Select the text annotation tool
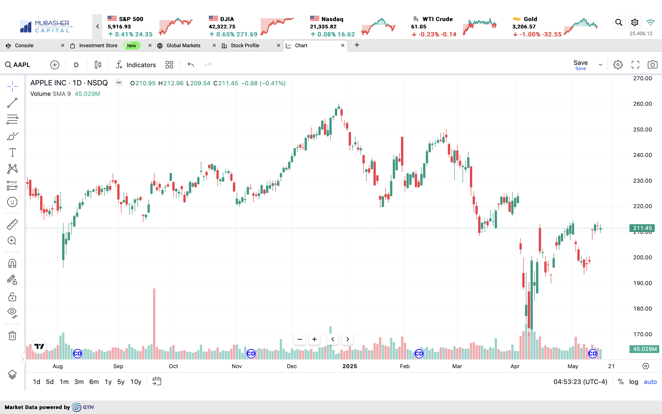This screenshot has width=662, height=414. (x=12, y=153)
